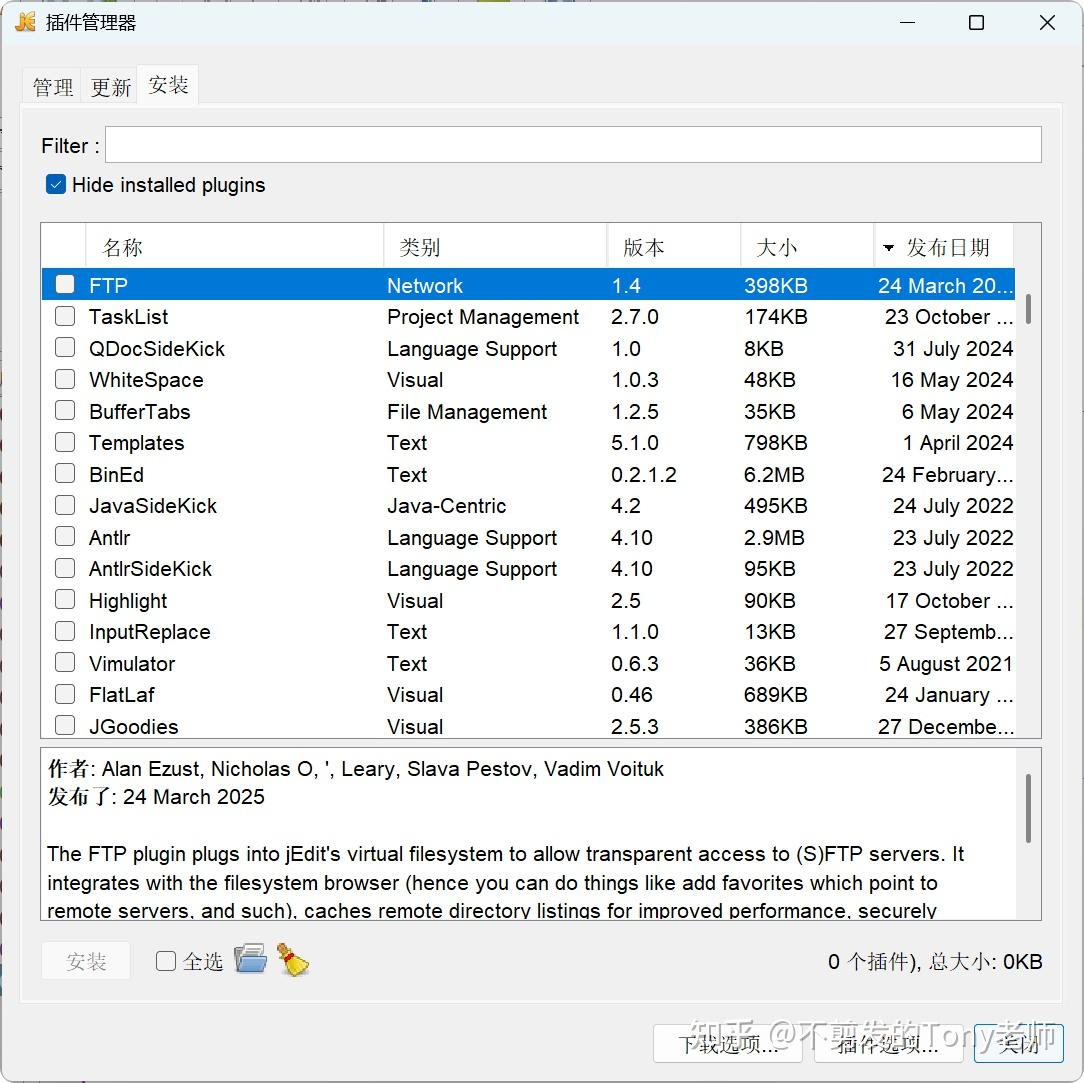Sort by 发布日期 column header

[944, 247]
